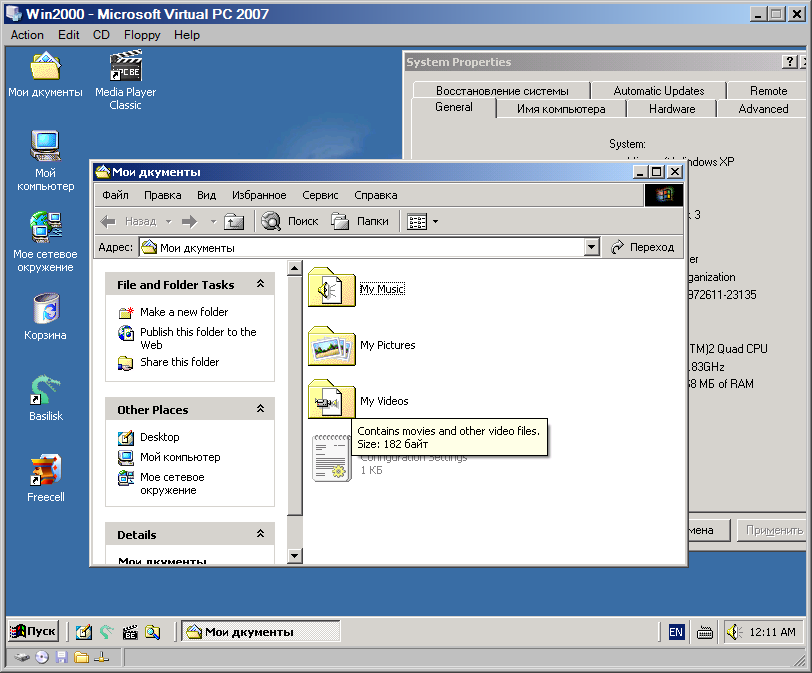Switch to Automatic Updates tab
This screenshot has width=812, height=673.
pos(659,91)
